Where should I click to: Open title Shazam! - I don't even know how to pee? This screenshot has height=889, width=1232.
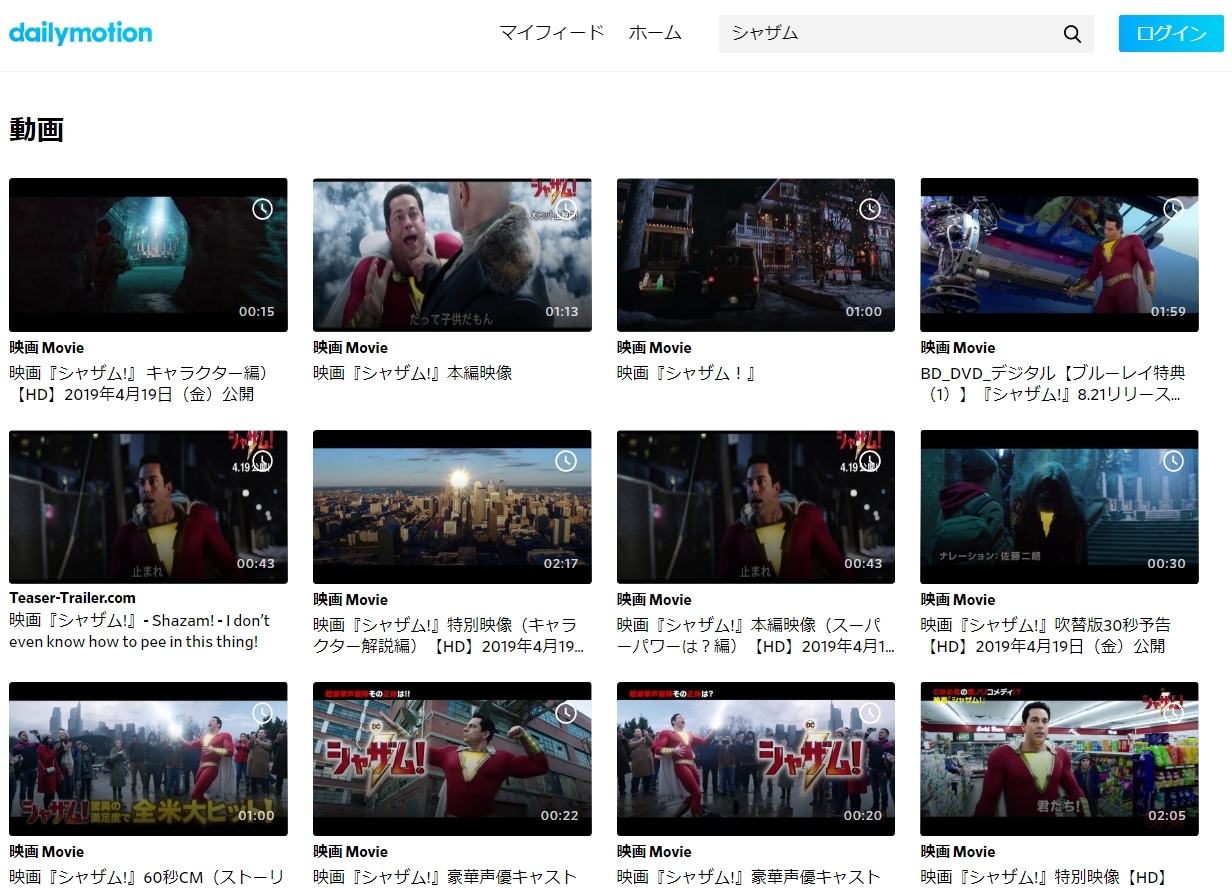pyautogui.click(x=140, y=631)
